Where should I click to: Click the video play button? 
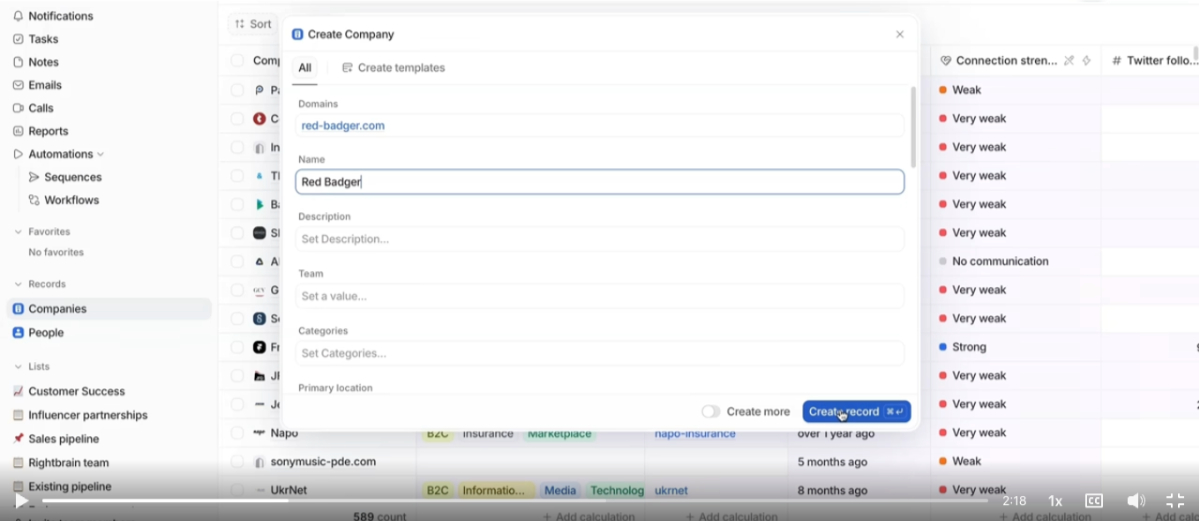[x=21, y=501]
